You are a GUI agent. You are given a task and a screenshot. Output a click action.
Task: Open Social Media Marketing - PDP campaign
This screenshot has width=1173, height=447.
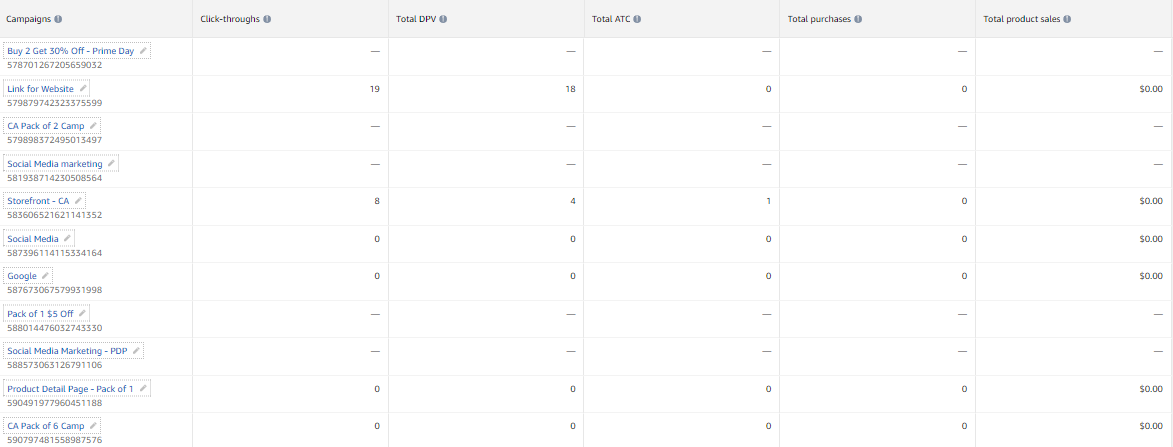pos(68,351)
